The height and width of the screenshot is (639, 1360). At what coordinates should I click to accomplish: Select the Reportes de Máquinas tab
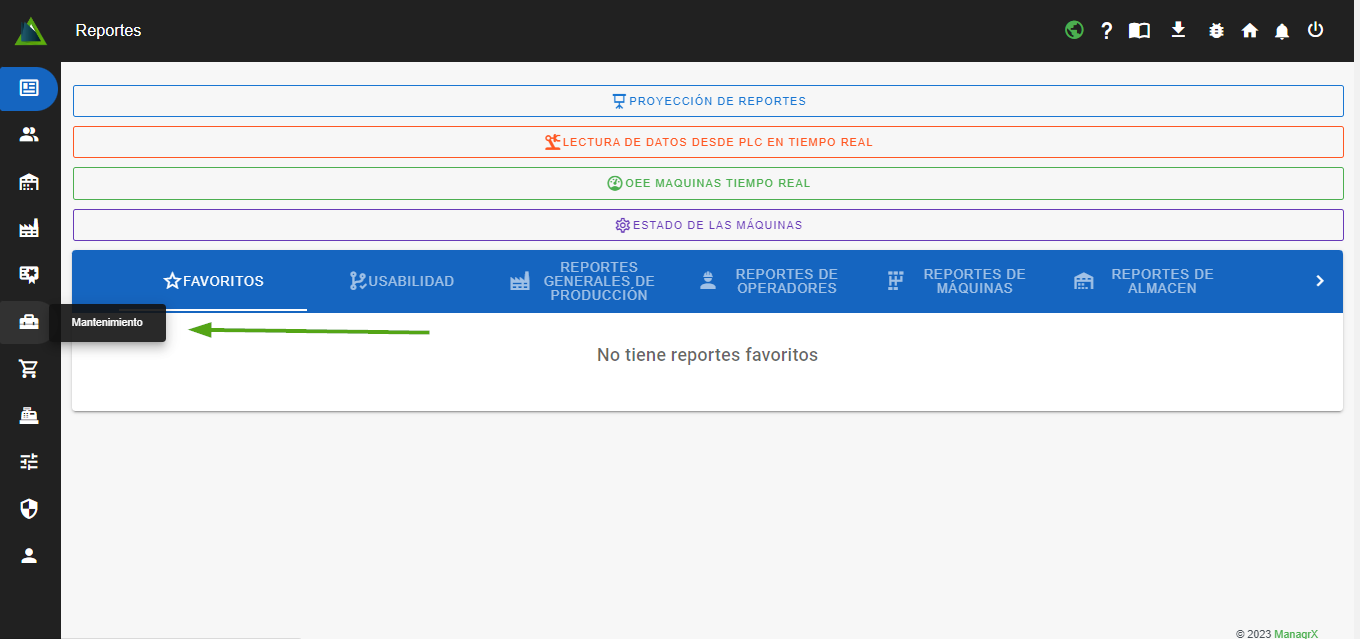tap(957, 281)
